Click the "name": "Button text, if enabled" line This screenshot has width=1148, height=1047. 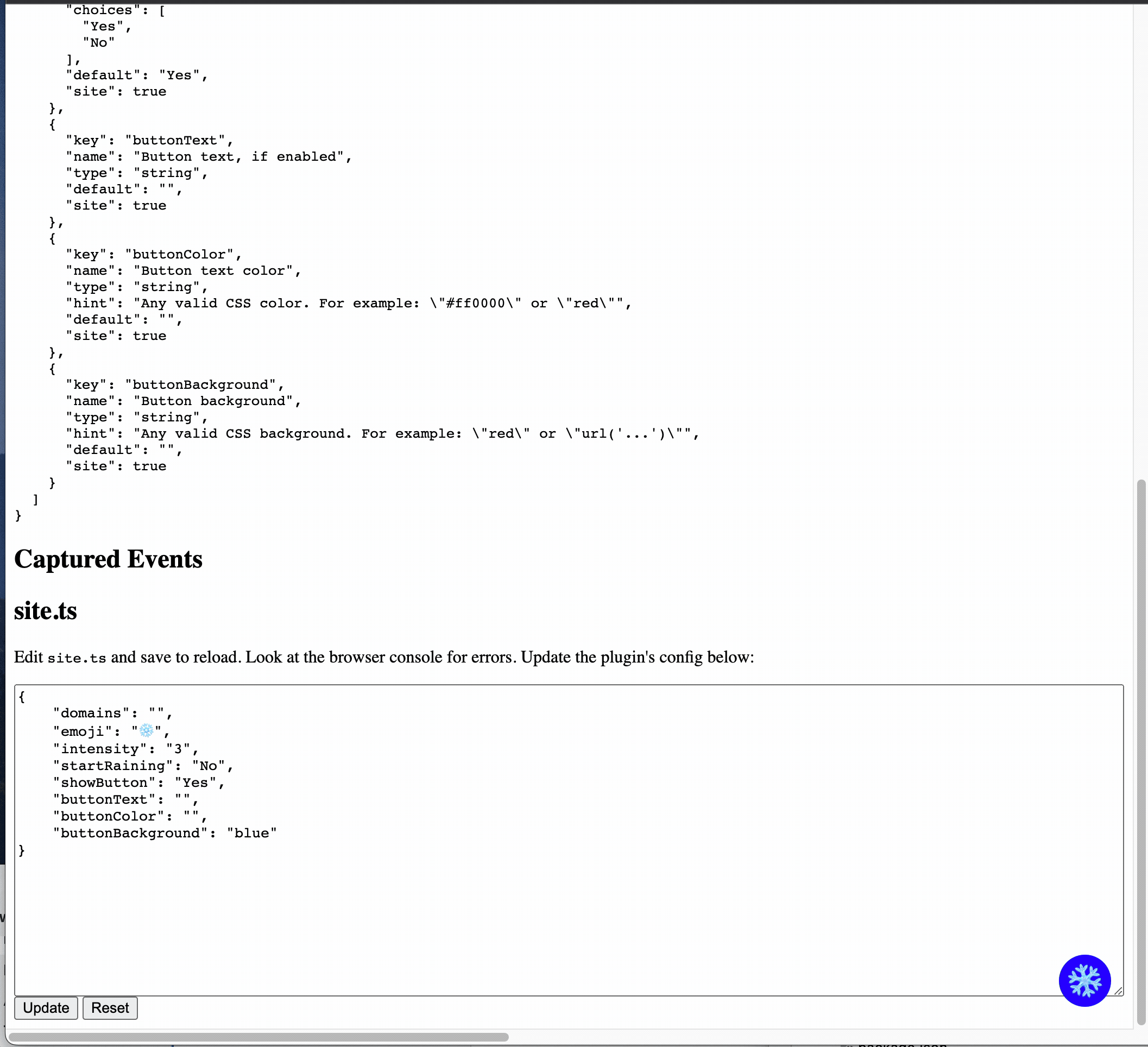tap(209, 156)
